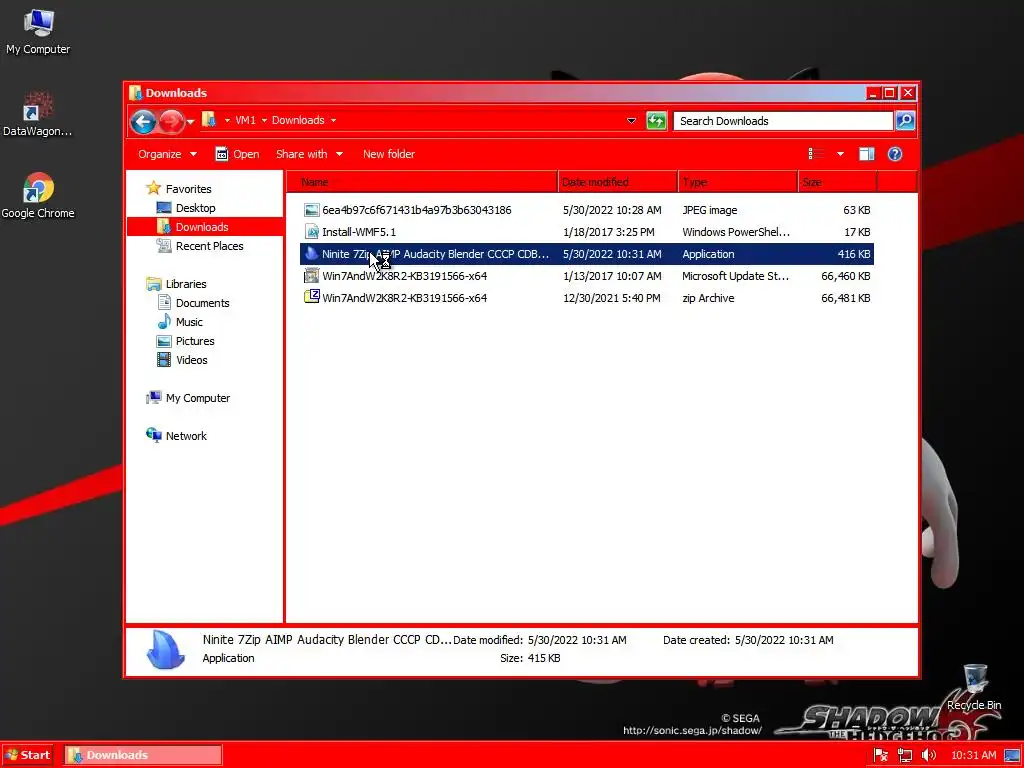Click the volume speaker tray icon
Screen dimensions: 1024x768
pyautogui.click(x=928, y=756)
